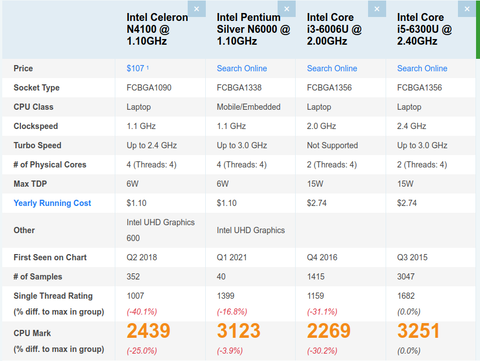The height and width of the screenshot is (361, 480).
Task: Click Search Online for Core i5-6300U
Action: [x=422, y=68]
